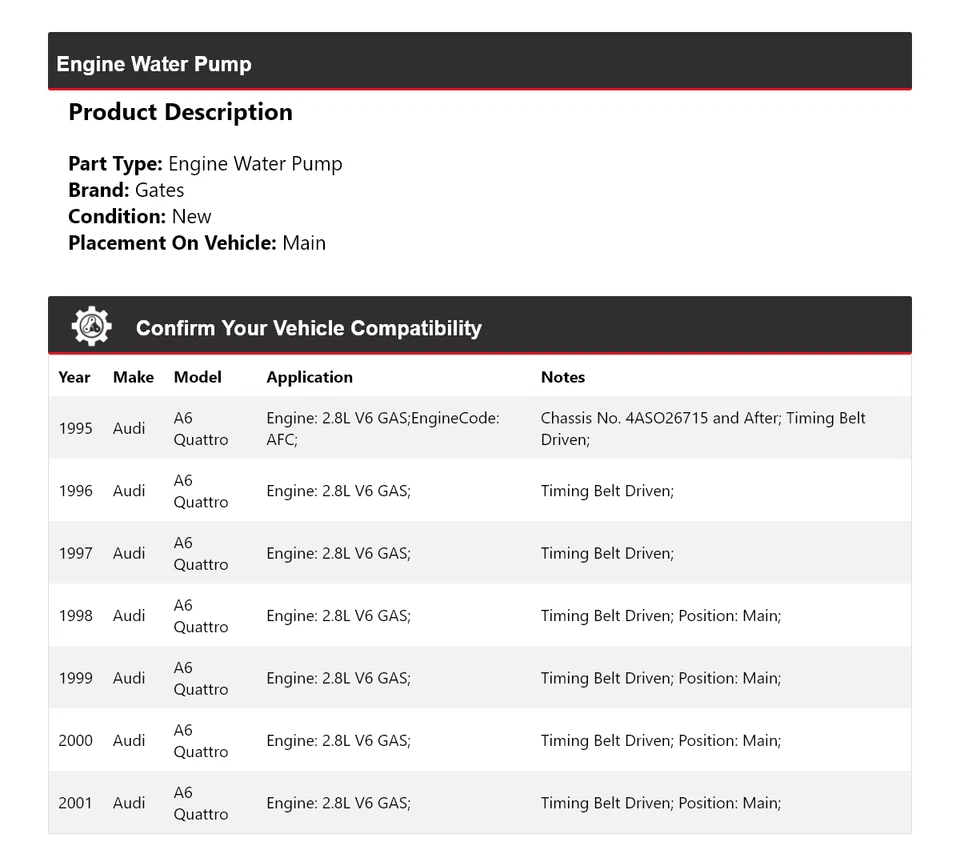Select the 2000 year cell
Screen dimensions: 960x866
[76, 741]
